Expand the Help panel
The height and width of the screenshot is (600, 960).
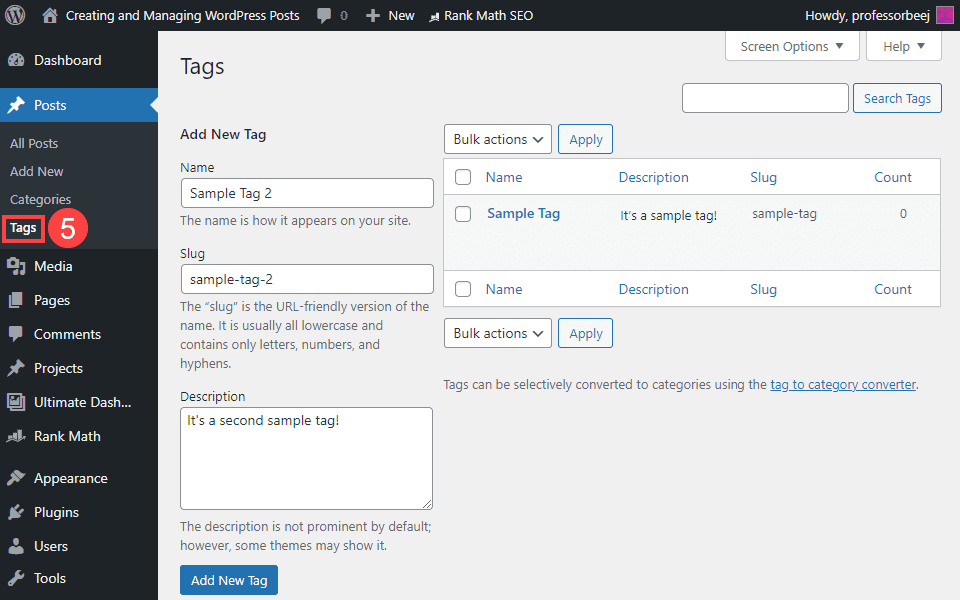903,46
